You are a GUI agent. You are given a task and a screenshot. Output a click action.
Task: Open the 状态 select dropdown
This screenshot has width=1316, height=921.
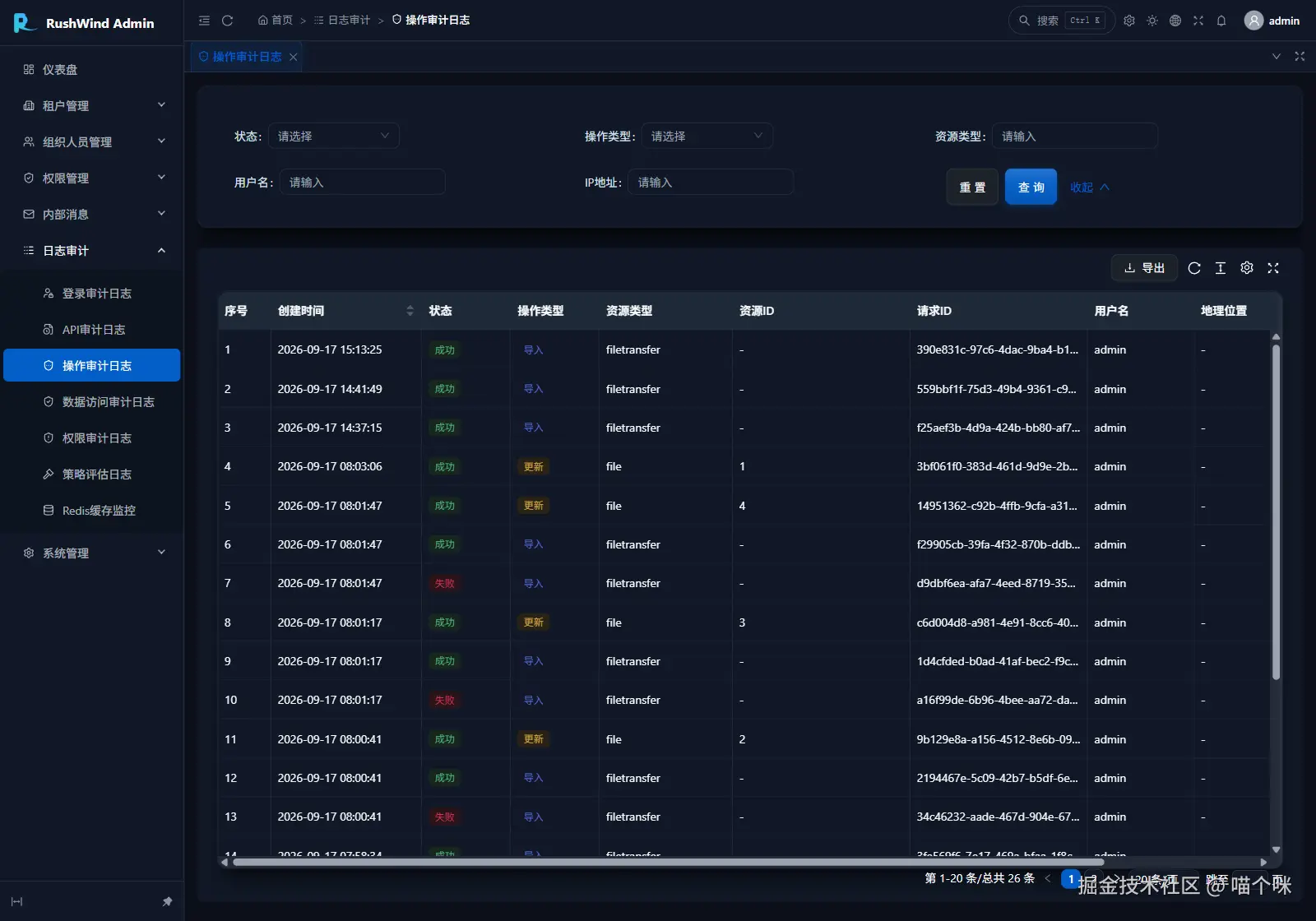[333, 136]
